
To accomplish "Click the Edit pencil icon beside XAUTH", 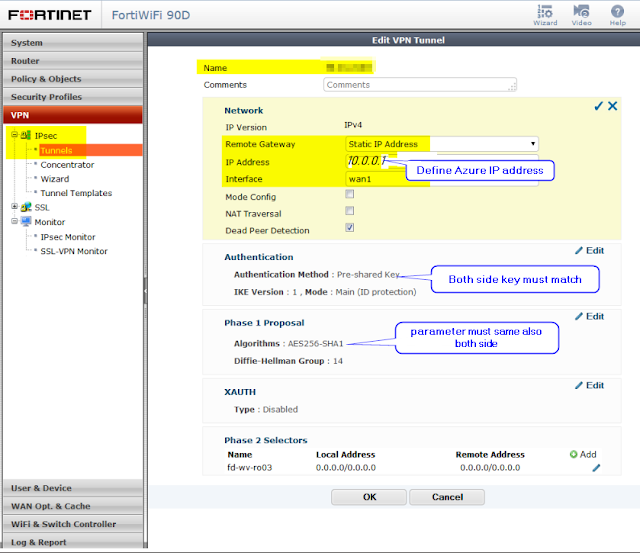I will [x=579, y=385].
